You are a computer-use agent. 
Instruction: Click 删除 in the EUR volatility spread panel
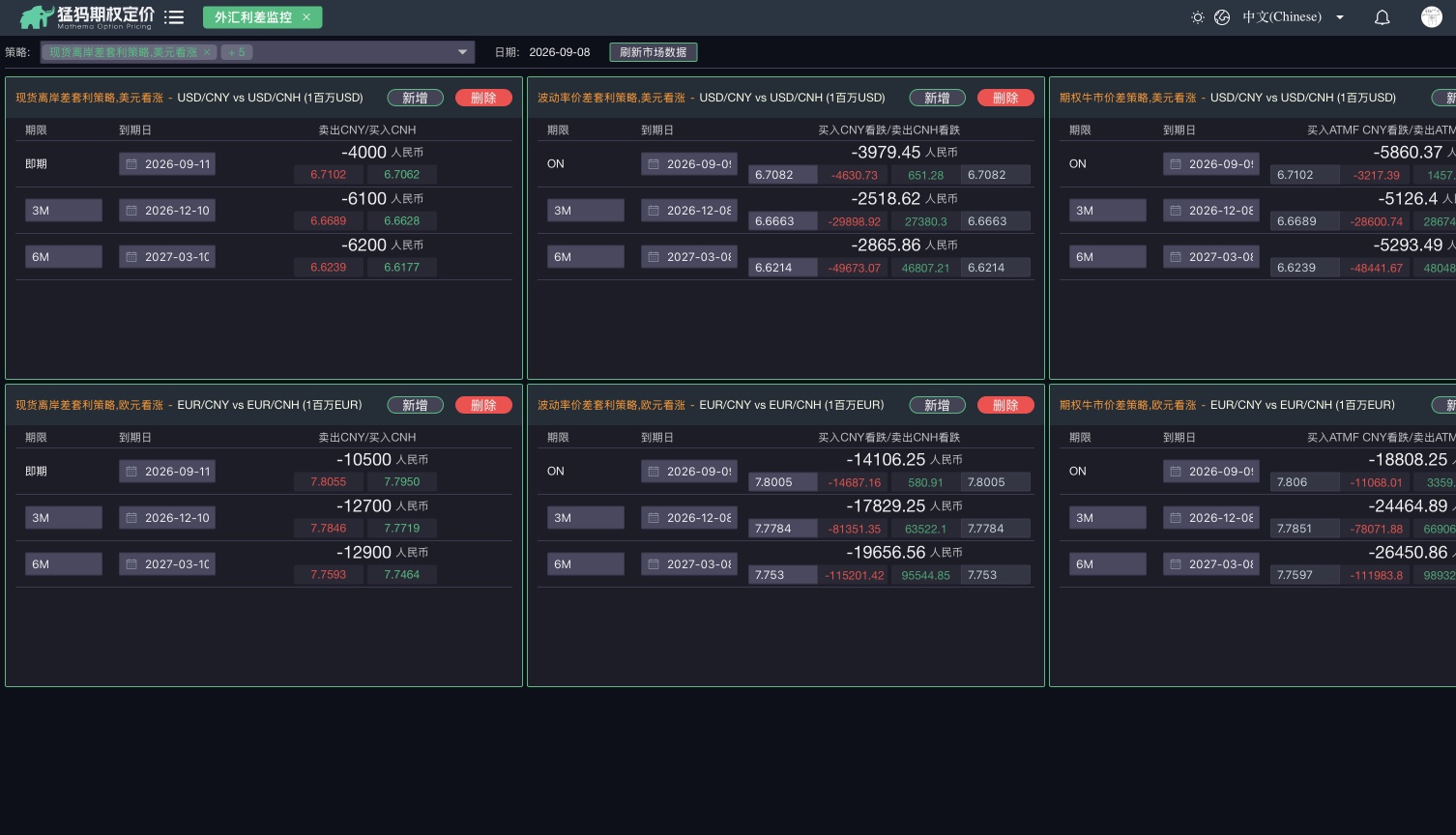coord(1005,405)
